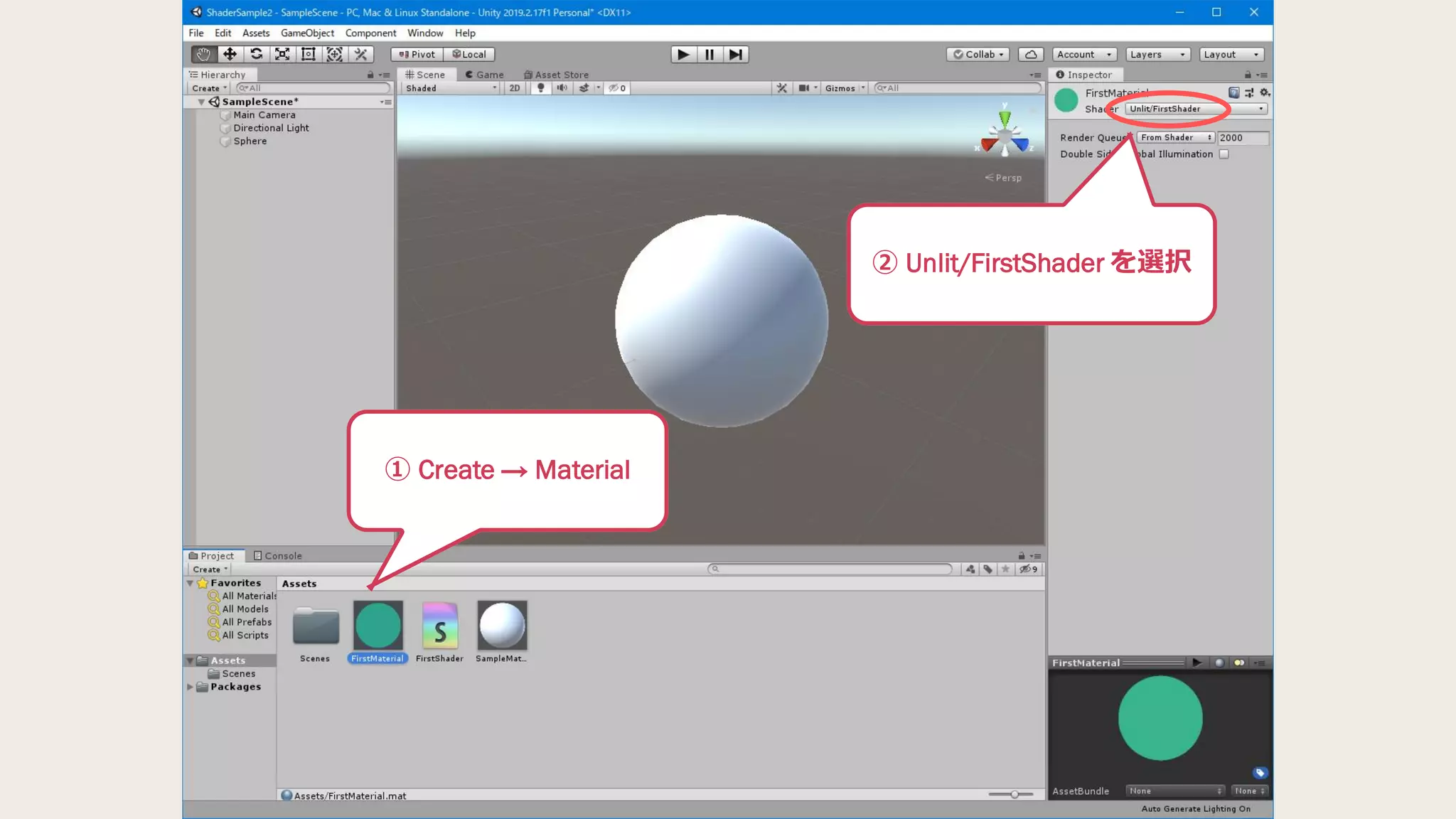Start Play mode

click(x=683, y=54)
